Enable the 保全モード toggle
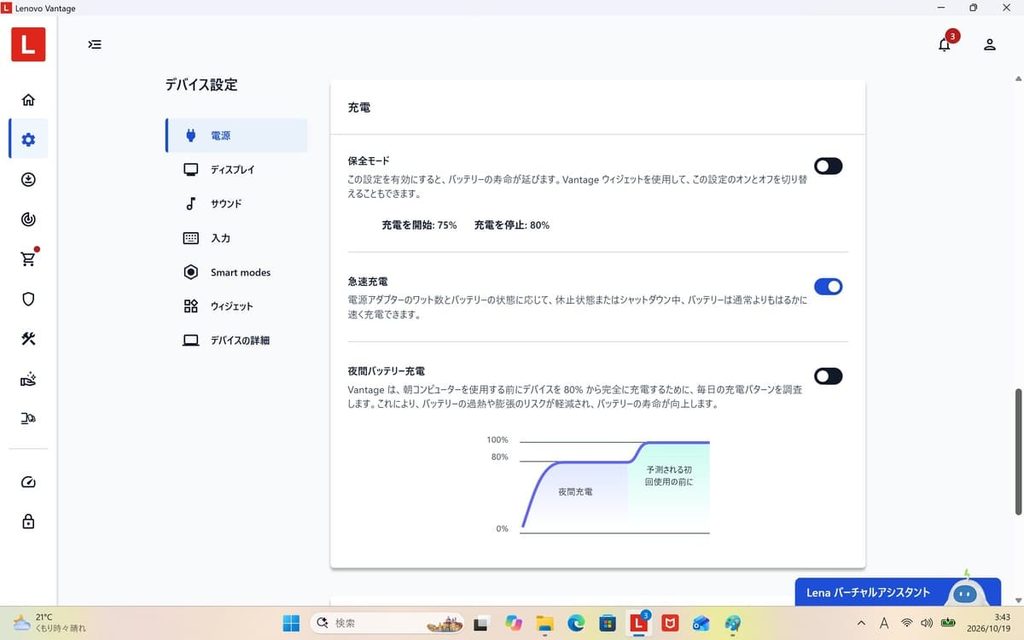The image size is (1024, 640). pyautogui.click(x=828, y=166)
